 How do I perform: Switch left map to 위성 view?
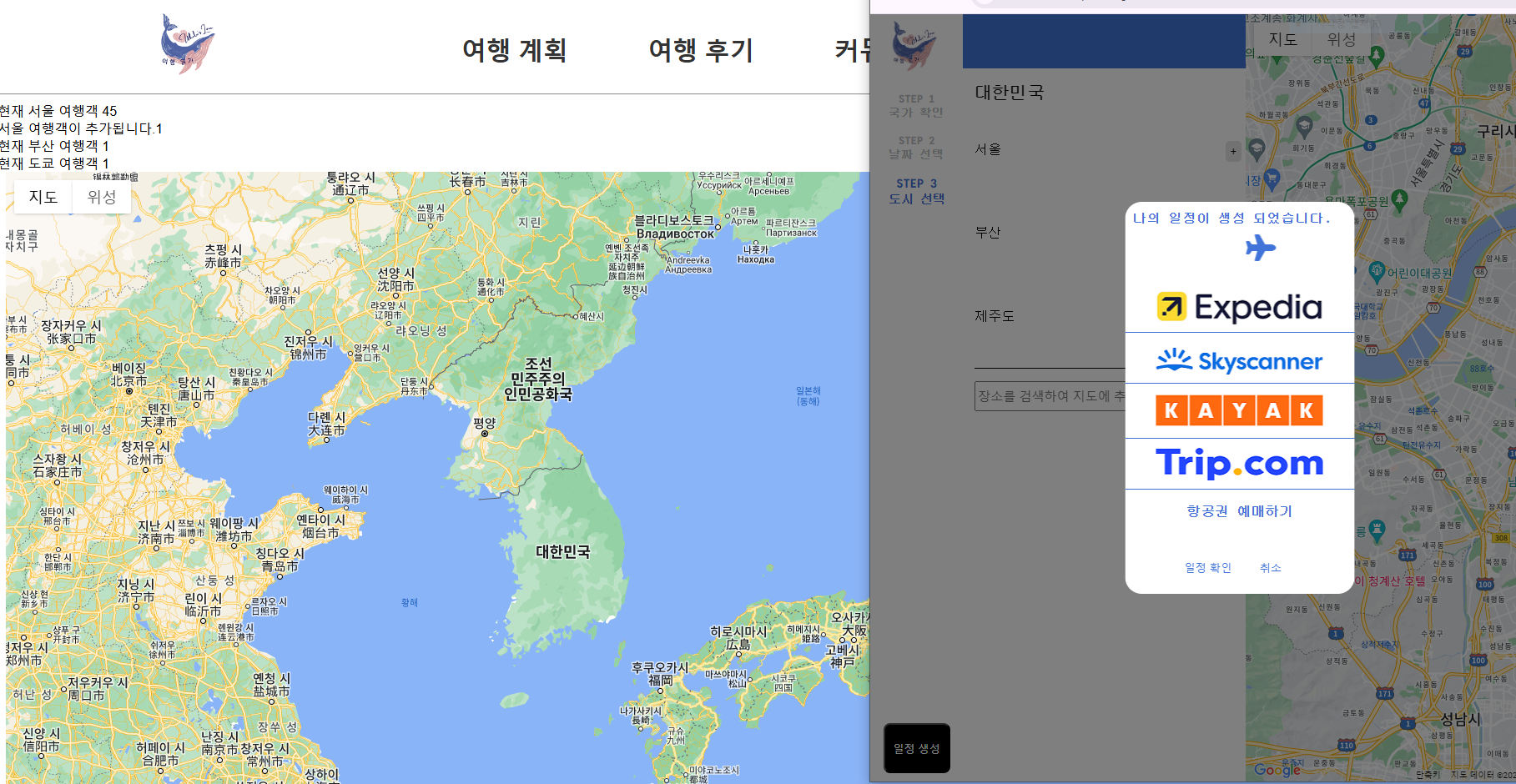[x=102, y=197]
